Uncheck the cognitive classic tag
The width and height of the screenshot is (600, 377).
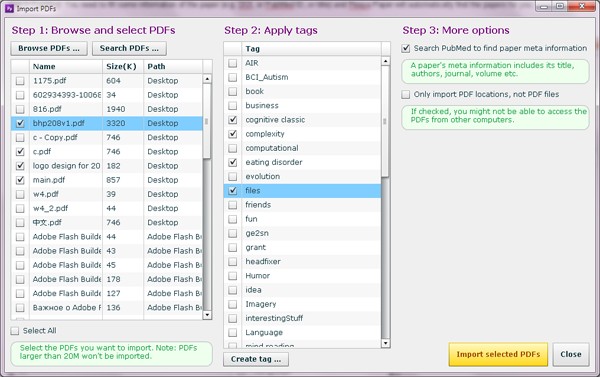pos(232,120)
